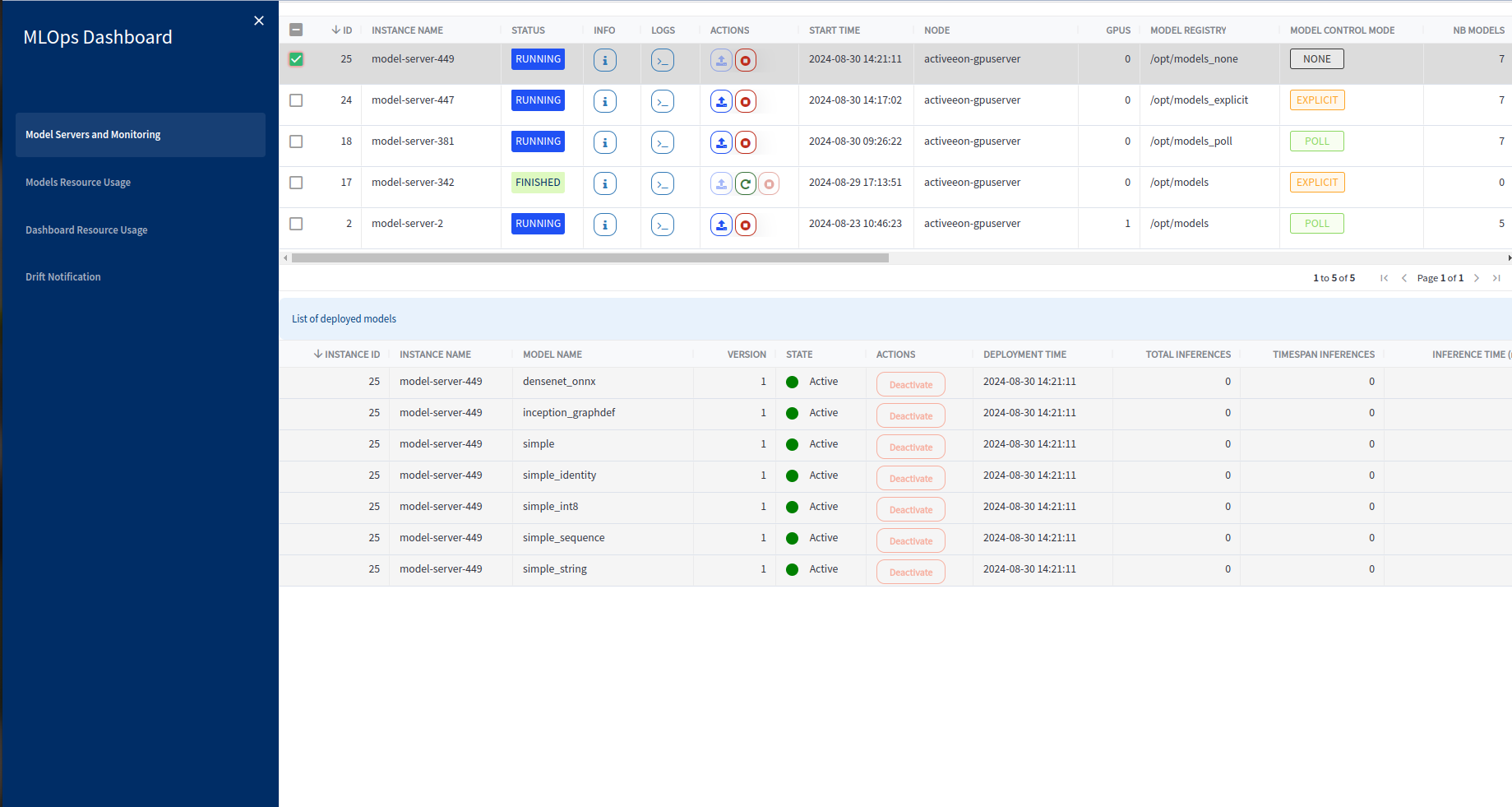Open info for model-server-342
The image size is (1512, 807).
tap(605, 183)
